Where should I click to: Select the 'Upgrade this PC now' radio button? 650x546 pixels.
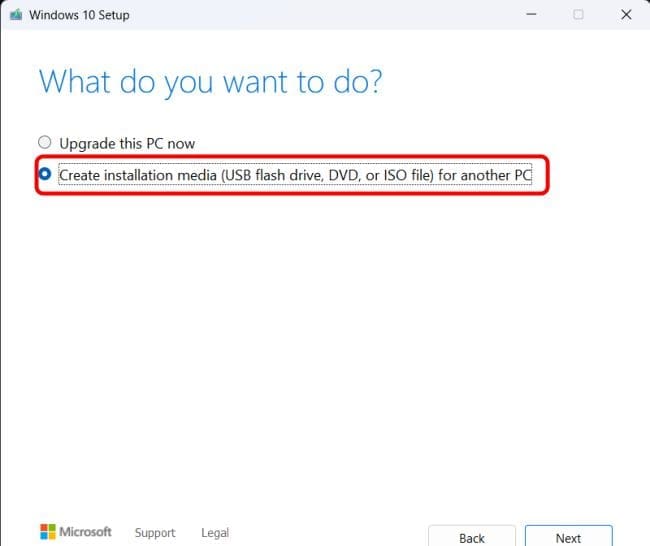pyautogui.click(x=44, y=143)
